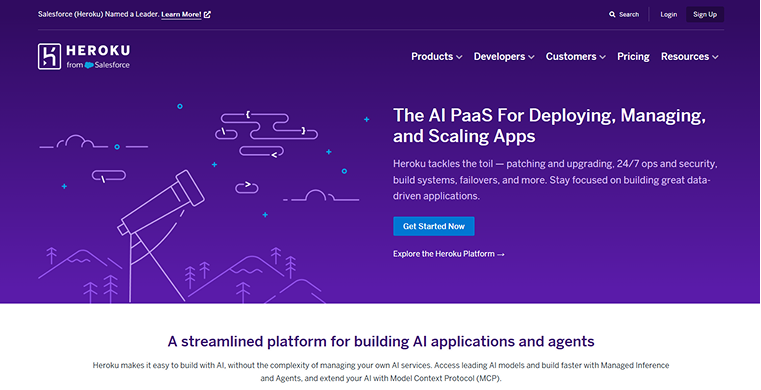
Task: Open the Search field in header
Action: coord(624,15)
